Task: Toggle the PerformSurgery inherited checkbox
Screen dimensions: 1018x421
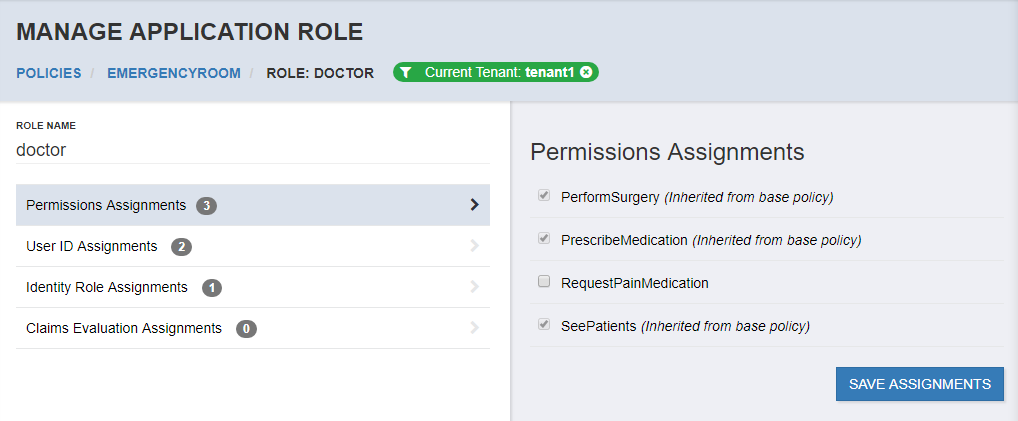Action: click(x=544, y=196)
